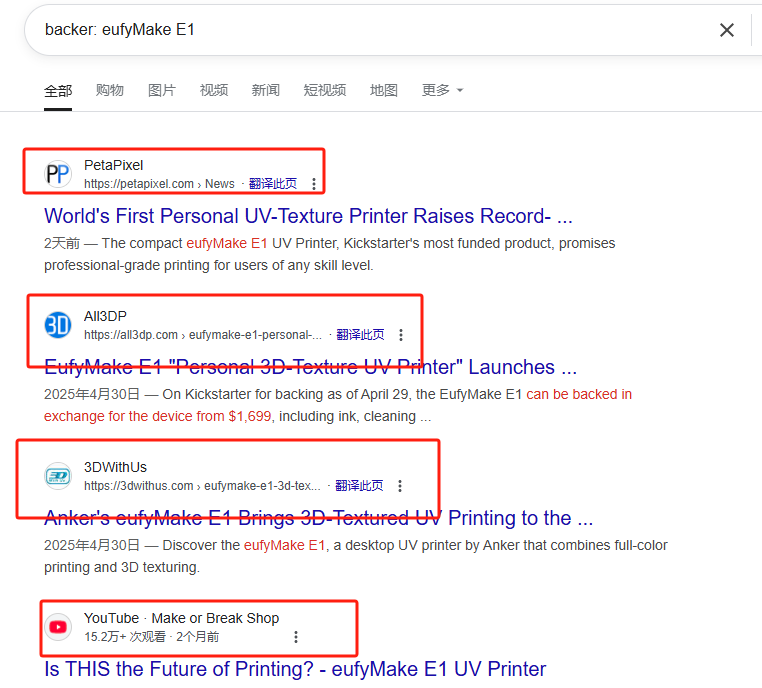The height and width of the screenshot is (688, 762).
Task: Clear the search box with the X icon
Action: coord(727,30)
